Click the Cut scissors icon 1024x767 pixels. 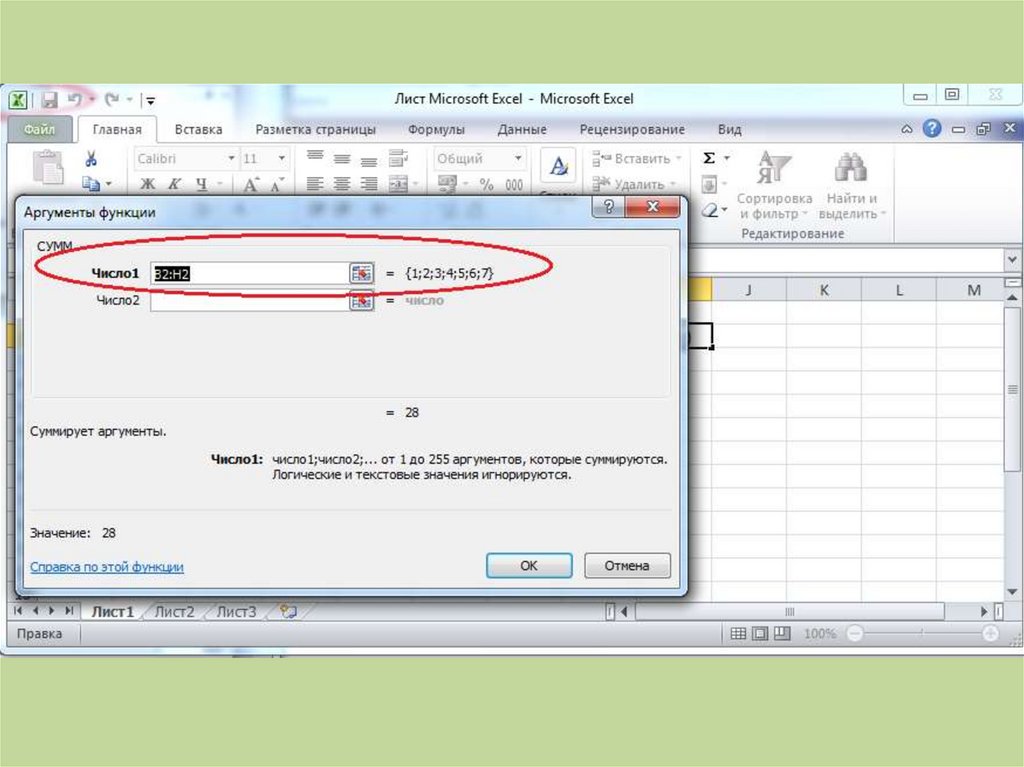click(x=91, y=159)
